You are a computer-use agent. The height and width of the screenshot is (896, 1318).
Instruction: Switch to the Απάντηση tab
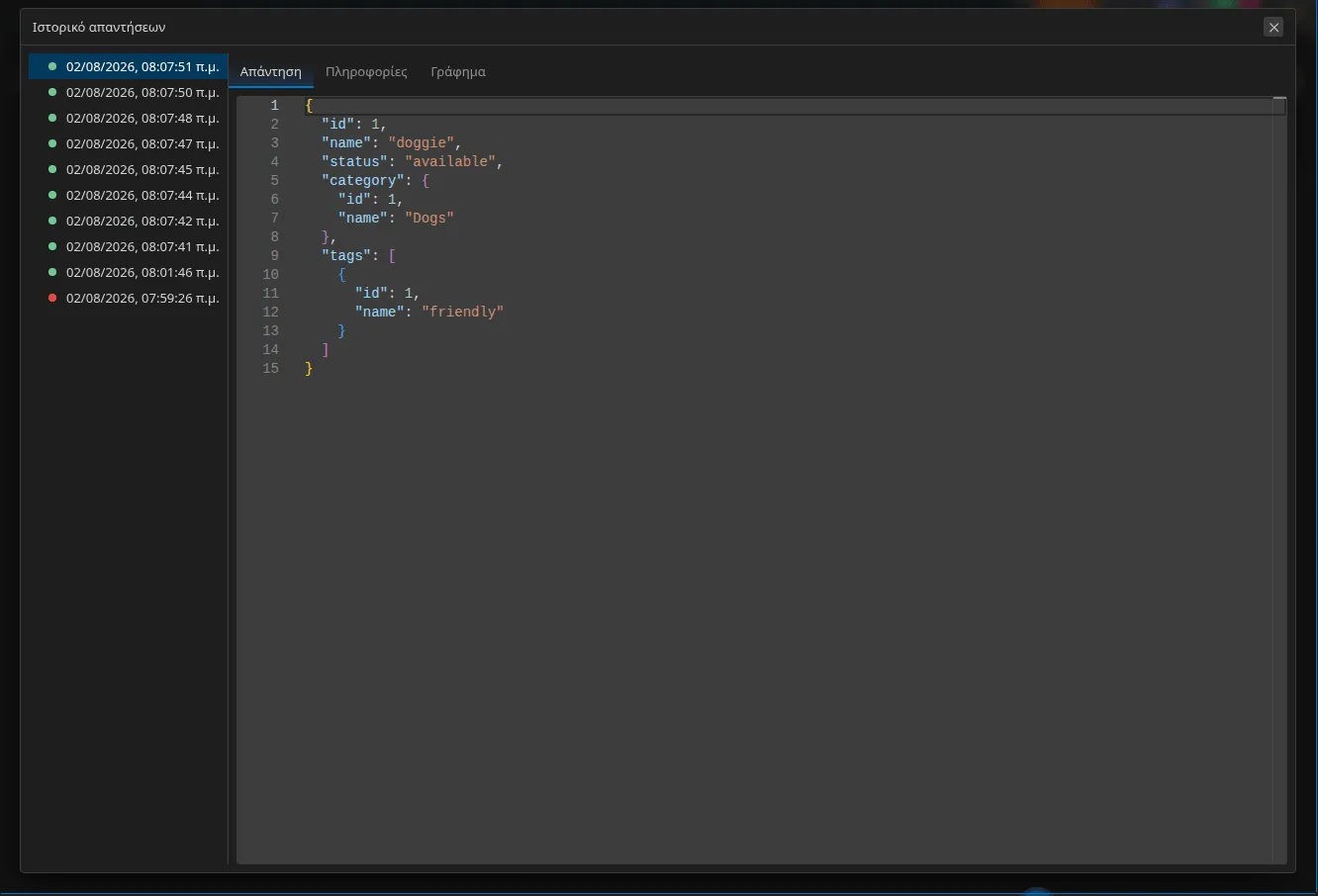pyautogui.click(x=271, y=72)
